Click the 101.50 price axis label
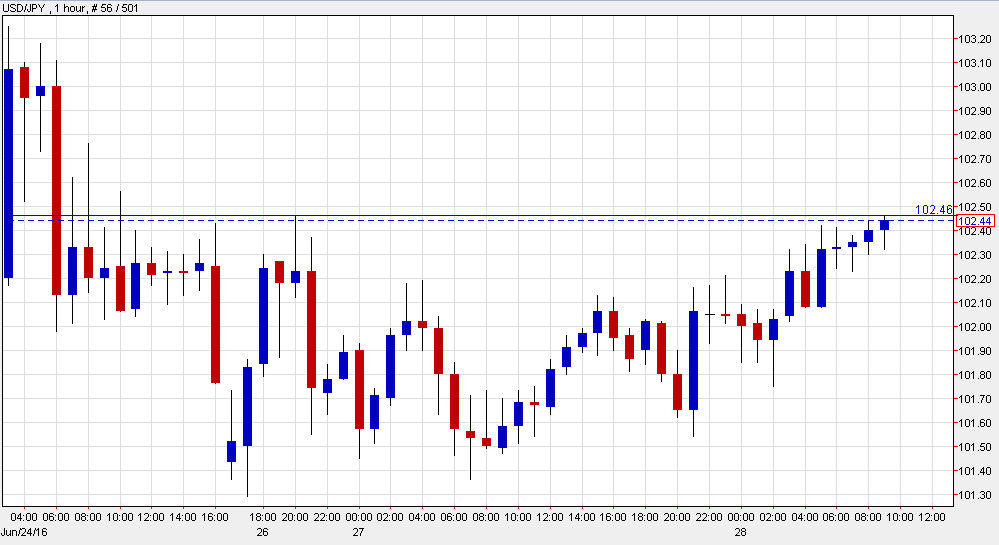 coord(975,447)
